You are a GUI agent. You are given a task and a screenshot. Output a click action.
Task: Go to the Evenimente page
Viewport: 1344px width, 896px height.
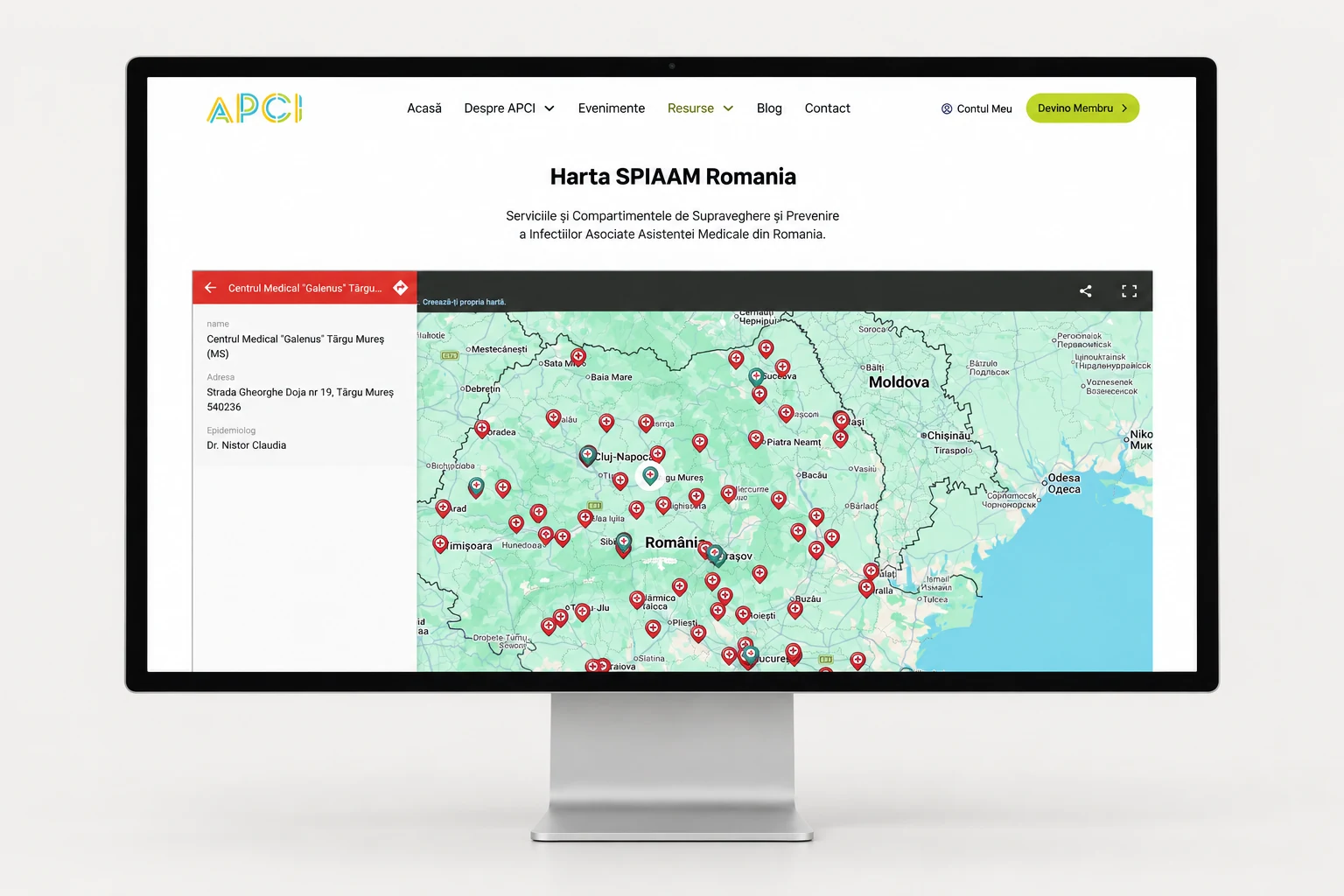(612, 108)
